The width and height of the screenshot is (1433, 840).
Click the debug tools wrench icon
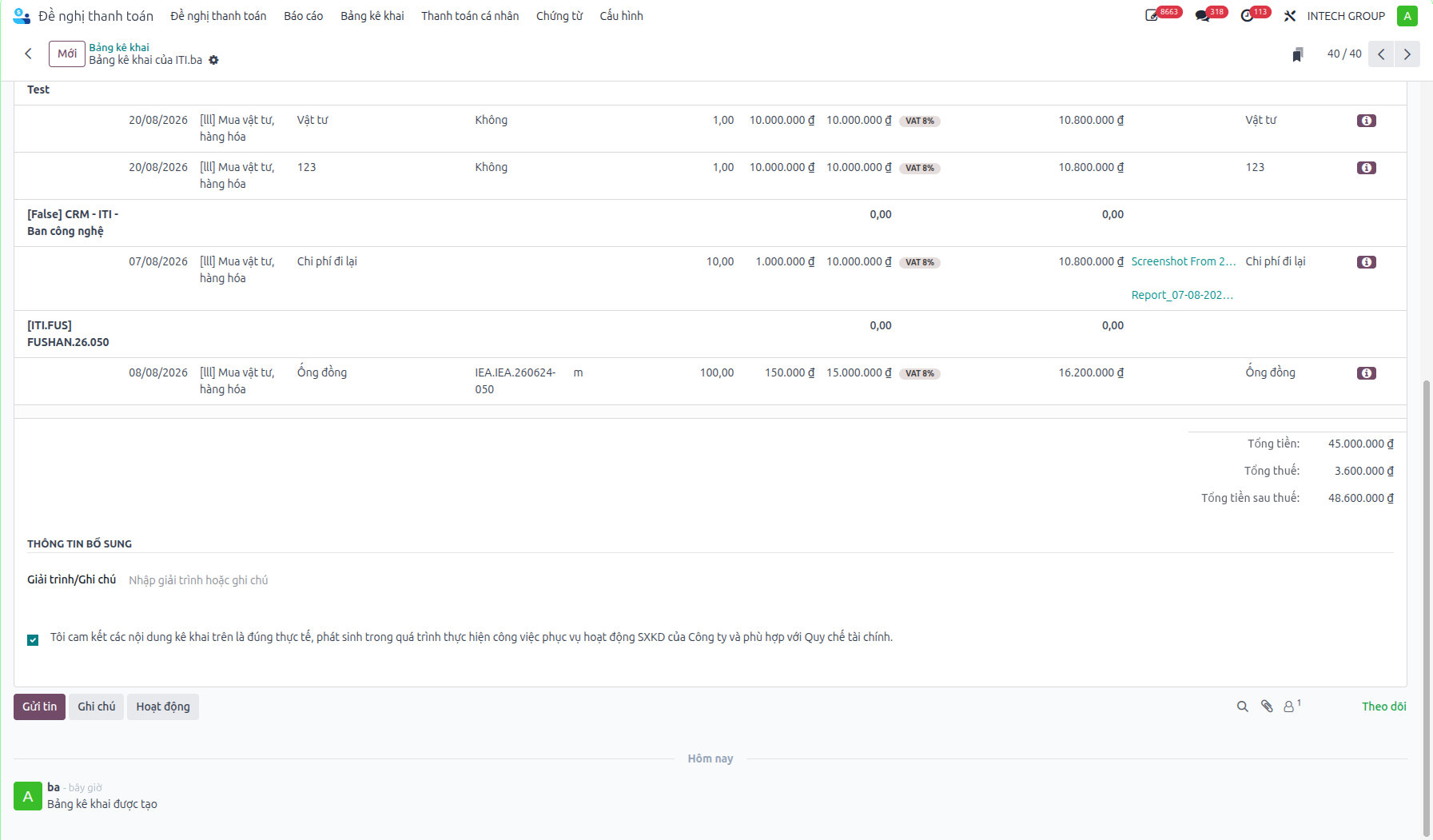tap(1290, 16)
